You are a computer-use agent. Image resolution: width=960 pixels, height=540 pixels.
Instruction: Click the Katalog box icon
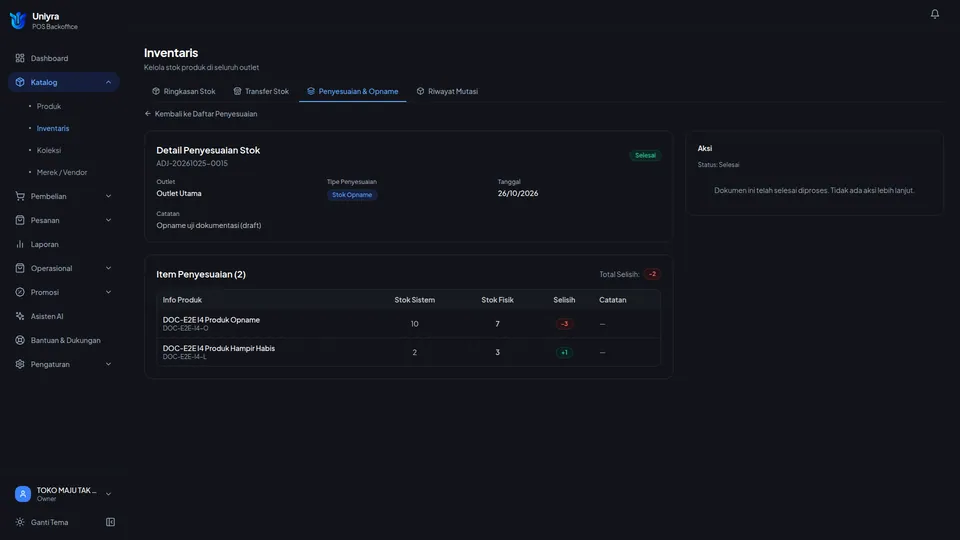tap(20, 82)
